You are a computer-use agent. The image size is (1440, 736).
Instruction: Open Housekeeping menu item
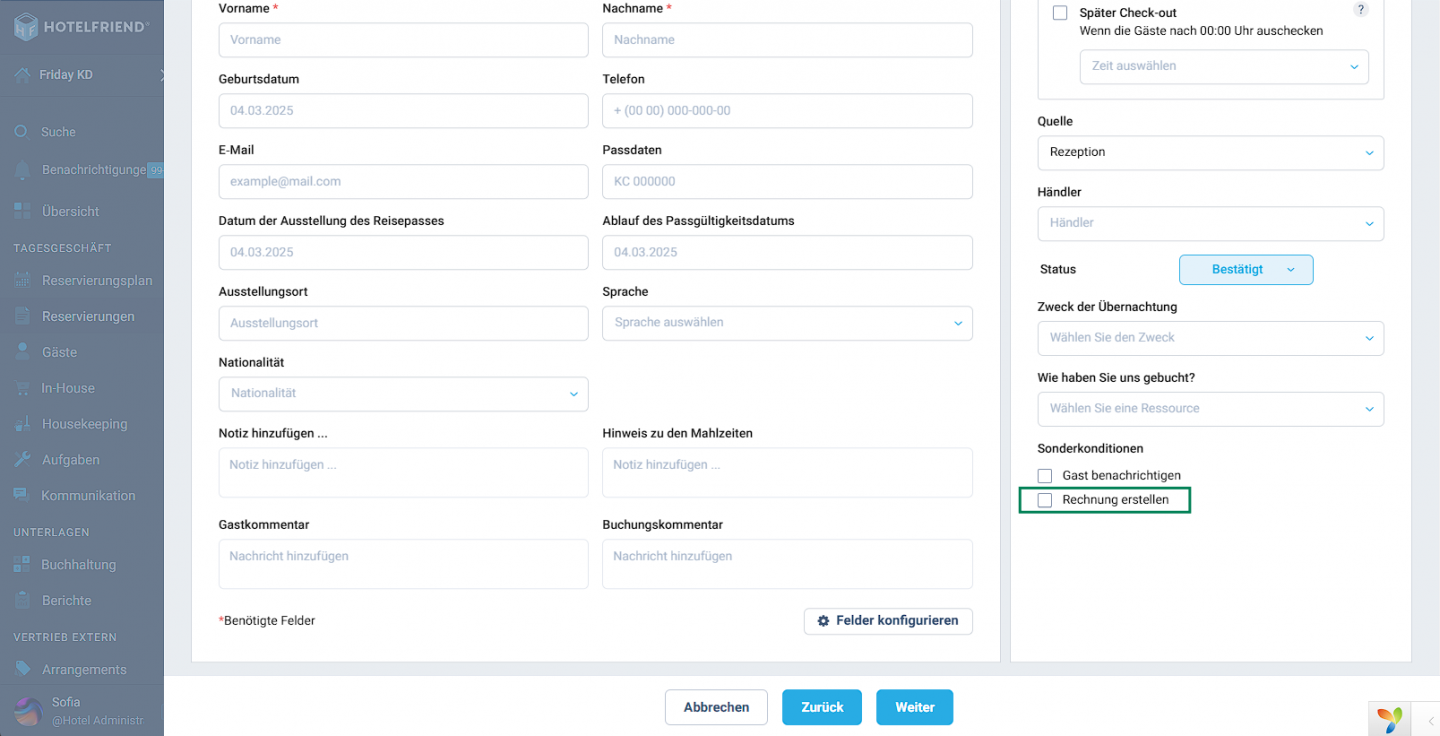click(85, 424)
